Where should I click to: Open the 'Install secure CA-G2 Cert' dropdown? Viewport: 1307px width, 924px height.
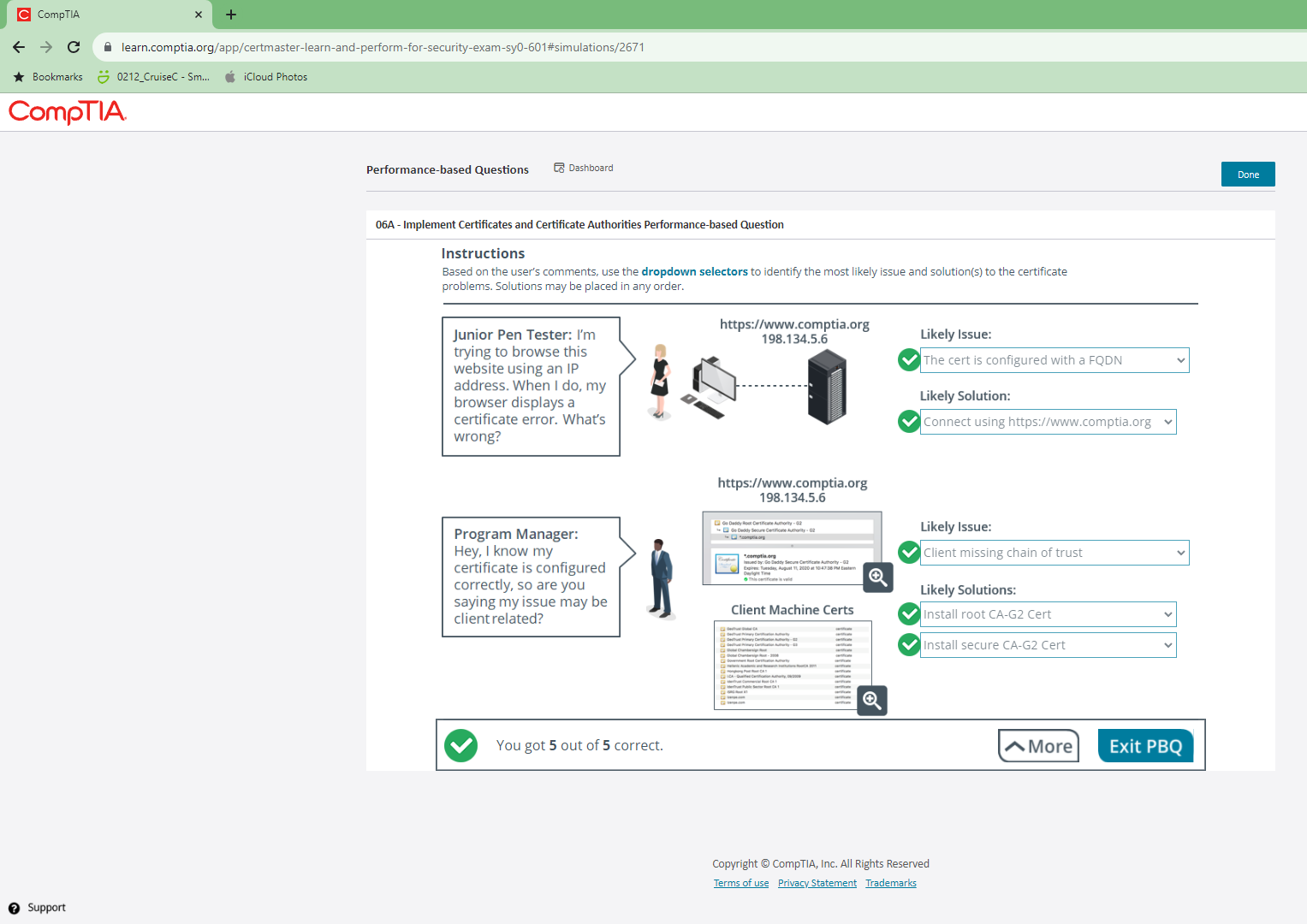tap(1048, 645)
